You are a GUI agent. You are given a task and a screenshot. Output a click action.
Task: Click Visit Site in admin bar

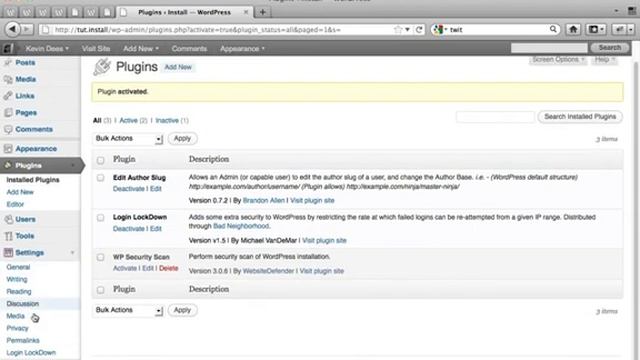(x=96, y=49)
